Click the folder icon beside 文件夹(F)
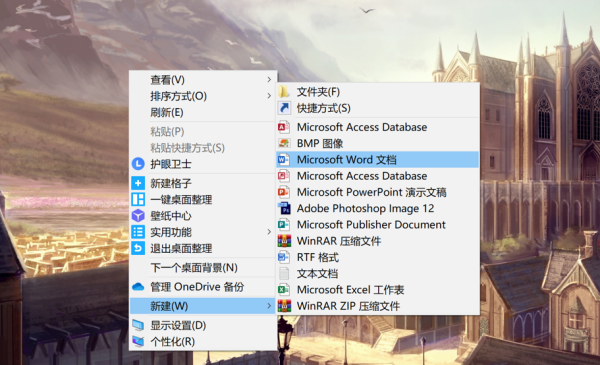Viewport: 600px width, 365px height. pos(284,92)
